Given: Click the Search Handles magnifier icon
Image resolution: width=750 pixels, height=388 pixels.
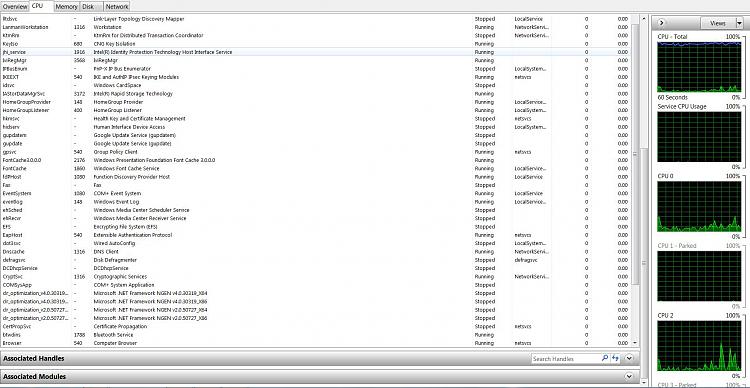Looking at the screenshot, I should point(605,358).
